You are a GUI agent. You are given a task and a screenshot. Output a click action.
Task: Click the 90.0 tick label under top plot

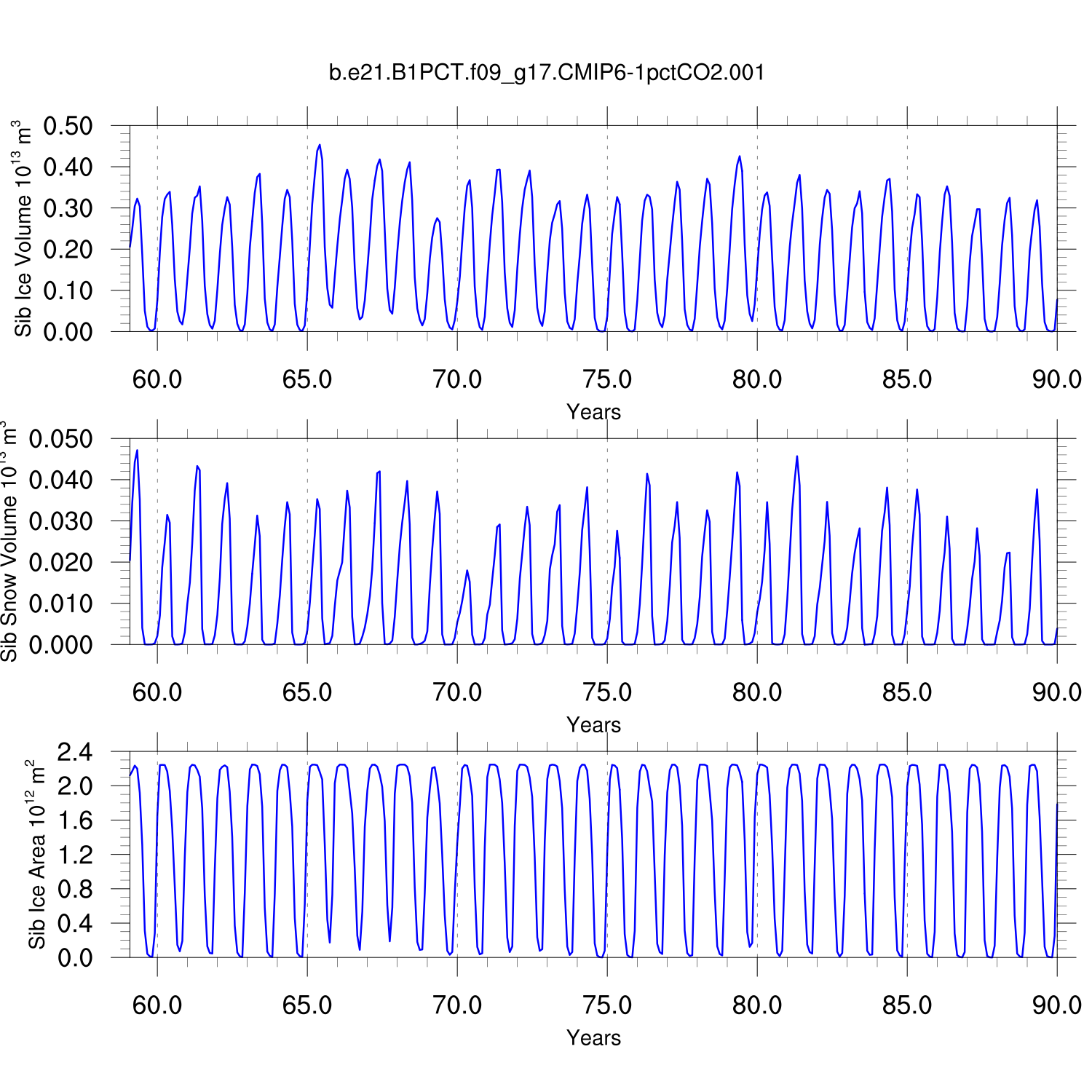[1056, 380]
